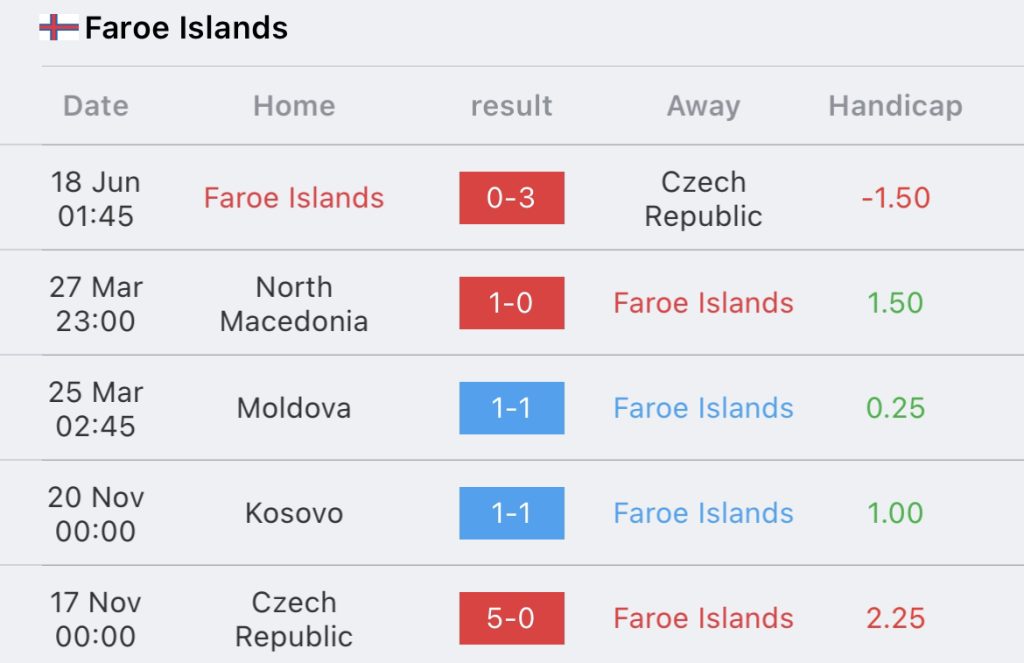This screenshot has height=663, width=1024.
Task: Click the result column header
Action: [511, 106]
